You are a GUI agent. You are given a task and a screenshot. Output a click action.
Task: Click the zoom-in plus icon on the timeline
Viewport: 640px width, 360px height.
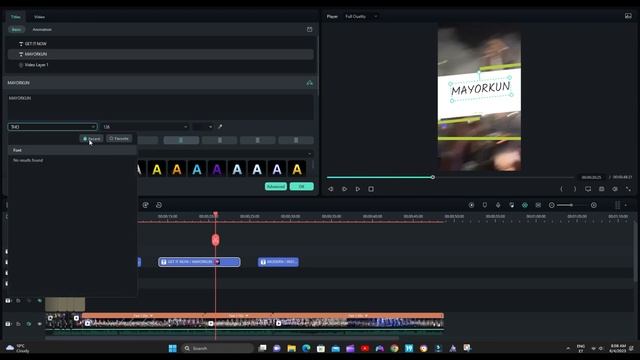(x=594, y=205)
